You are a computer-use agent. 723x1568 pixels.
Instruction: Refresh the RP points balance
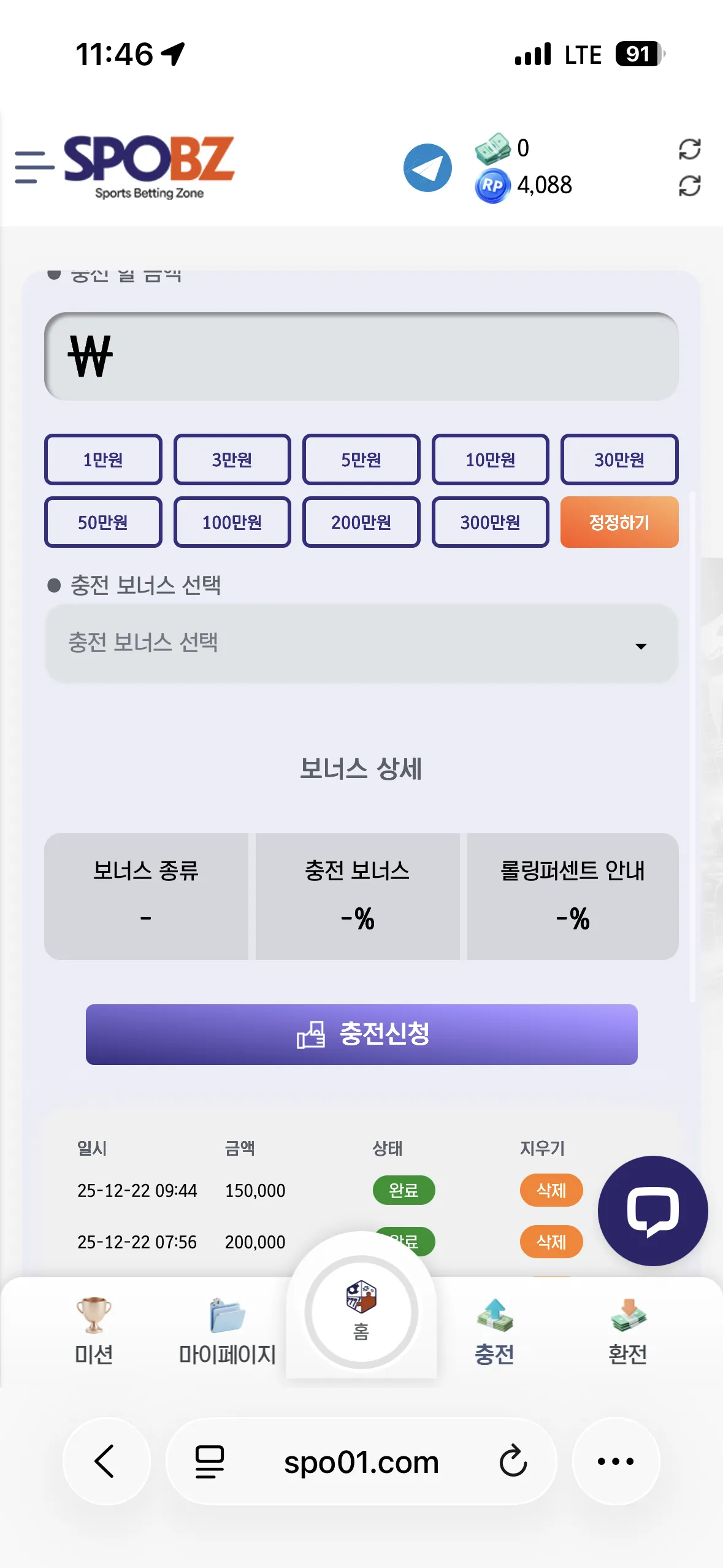click(x=689, y=185)
